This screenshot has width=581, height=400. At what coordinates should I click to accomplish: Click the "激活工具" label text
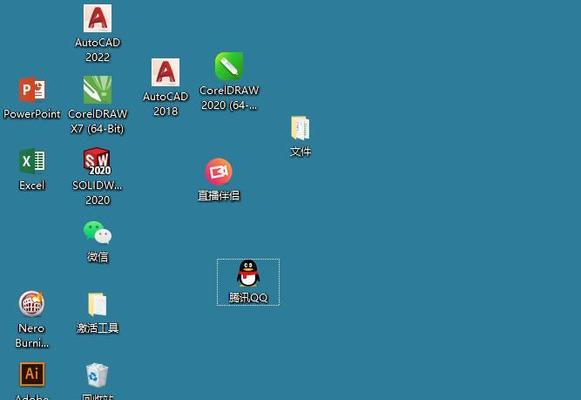click(97, 328)
